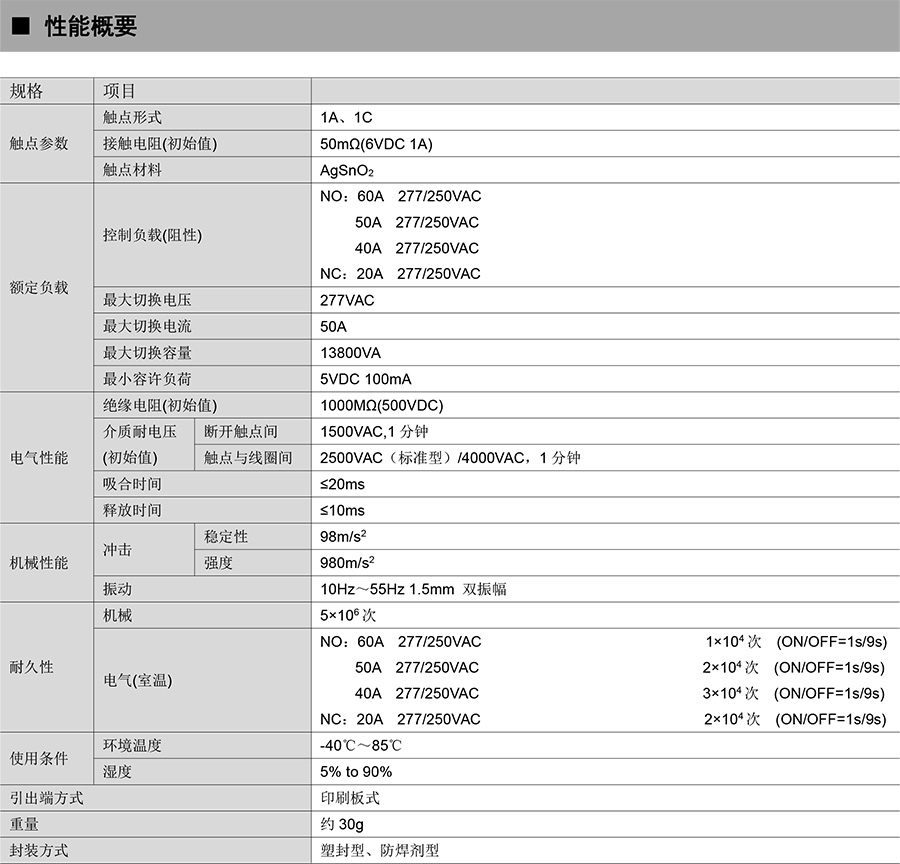Click the 性能概要 section title

coord(90,27)
